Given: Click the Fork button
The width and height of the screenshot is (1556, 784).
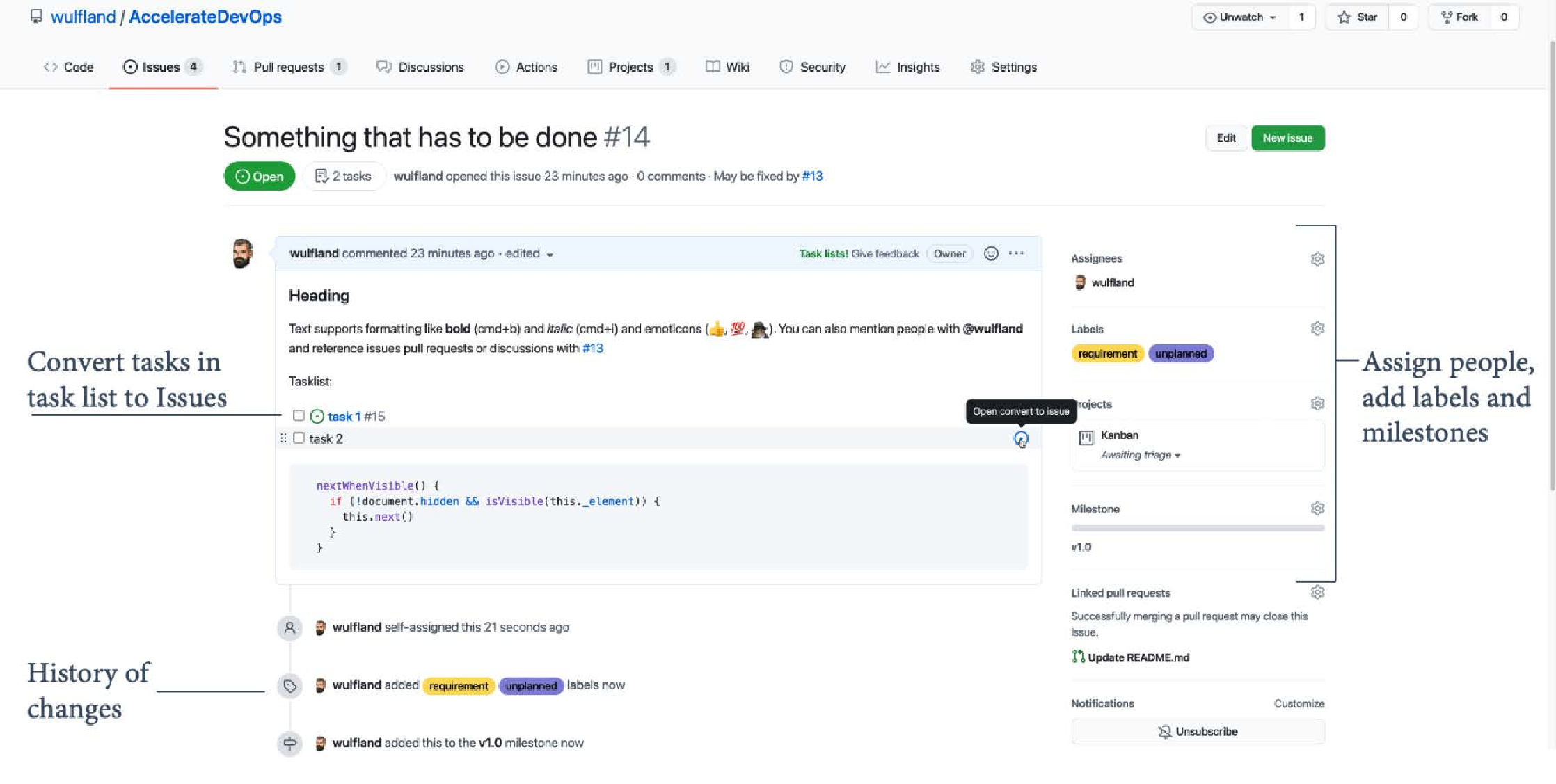Looking at the screenshot, I should [1459, 17].
